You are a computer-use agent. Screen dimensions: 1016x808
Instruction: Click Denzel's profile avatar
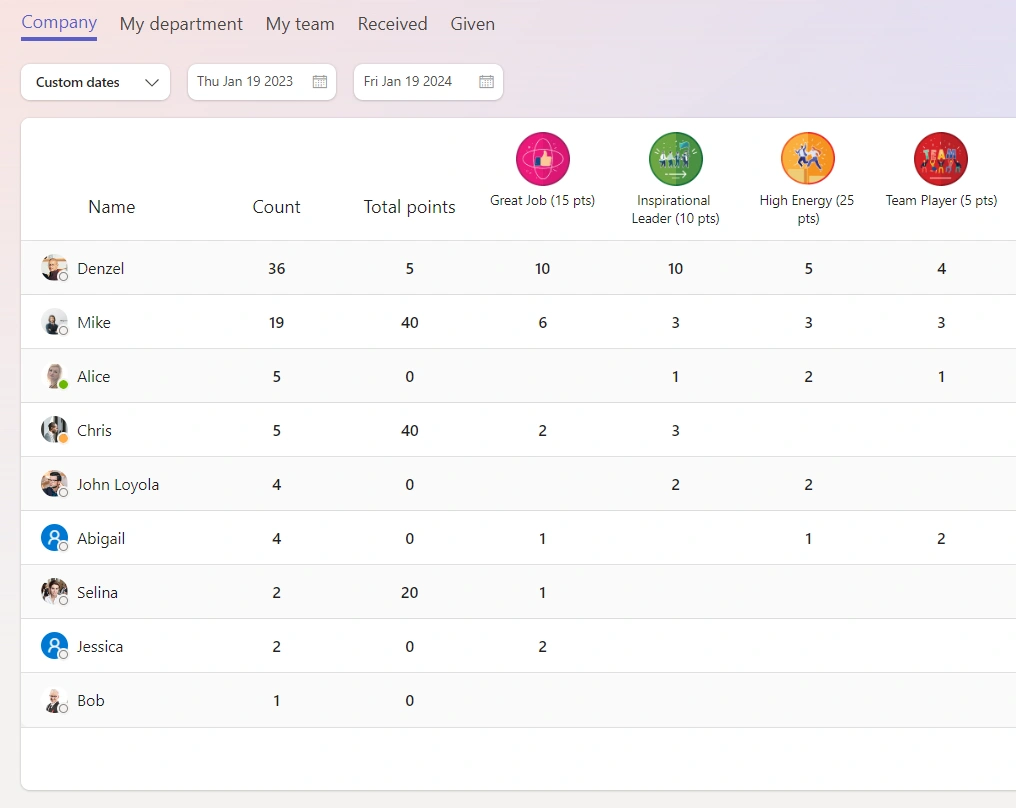tap(54, 268)
